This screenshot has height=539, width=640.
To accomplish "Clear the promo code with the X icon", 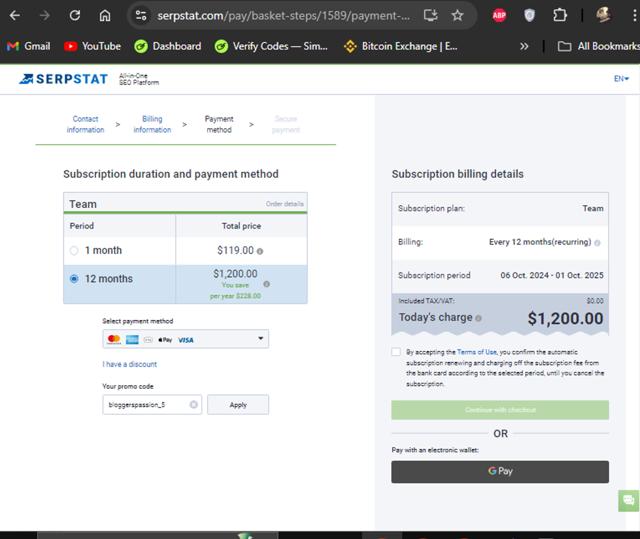I will coord(193,404).
